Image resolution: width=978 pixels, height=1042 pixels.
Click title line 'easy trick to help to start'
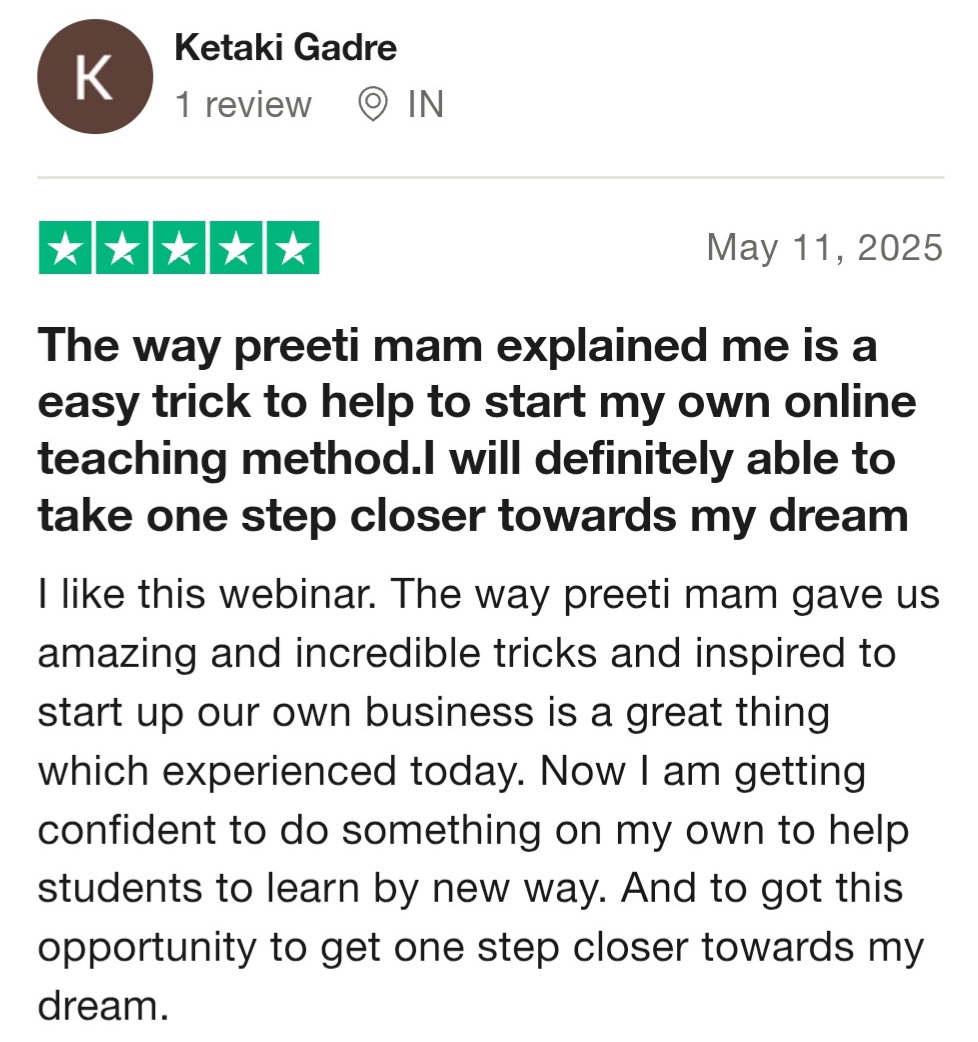pos(312,403)
